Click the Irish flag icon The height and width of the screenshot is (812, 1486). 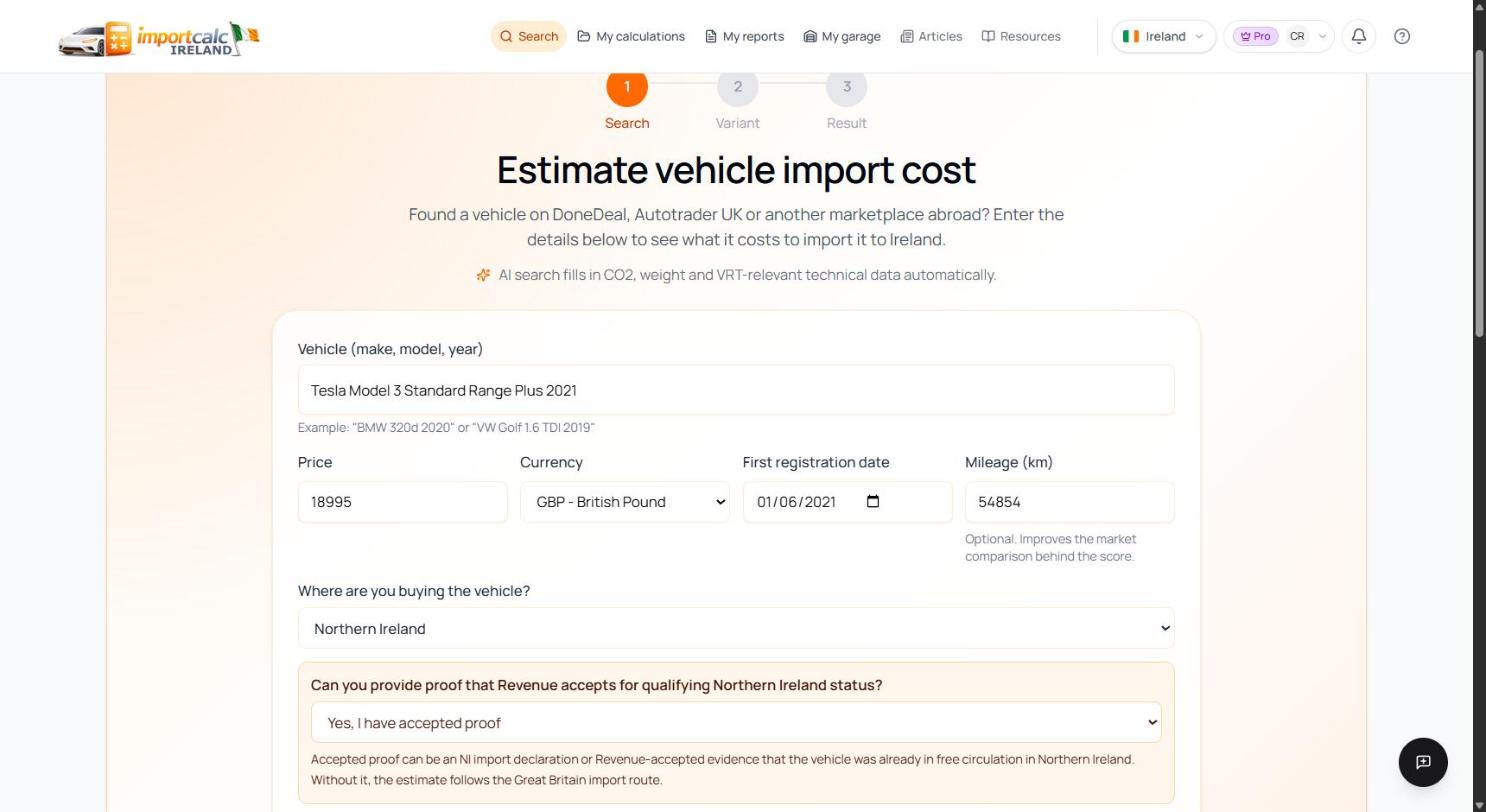click(x=1131, y=36)
